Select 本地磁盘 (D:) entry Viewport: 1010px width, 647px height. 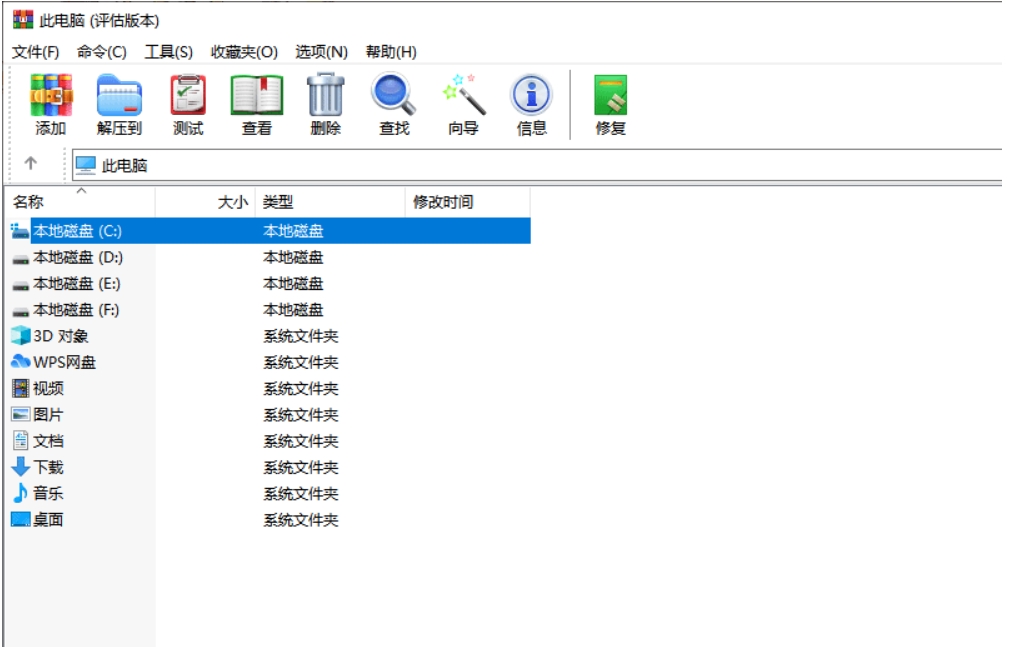pos(78,257)
